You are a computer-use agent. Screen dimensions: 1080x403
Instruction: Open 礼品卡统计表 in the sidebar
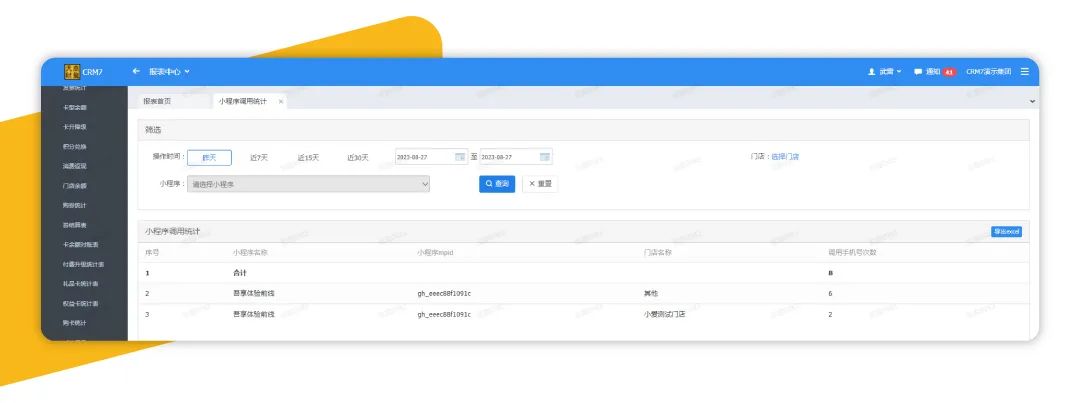coord(81,284)
